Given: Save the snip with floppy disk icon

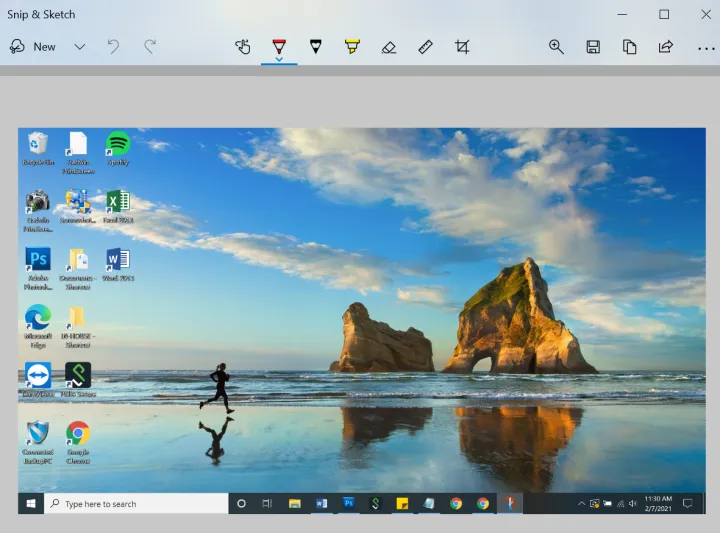Looking at the screenshot, I should pyautogui.click(x=593, y=47).
